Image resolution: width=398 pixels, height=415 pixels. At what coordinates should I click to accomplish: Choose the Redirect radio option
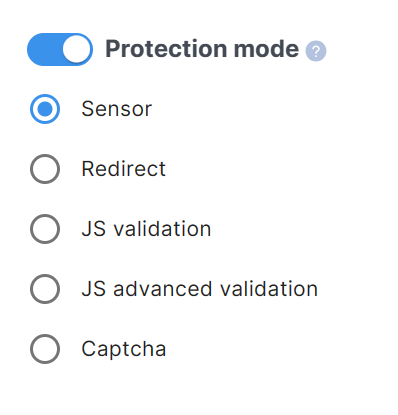click(x=45, y=169)
